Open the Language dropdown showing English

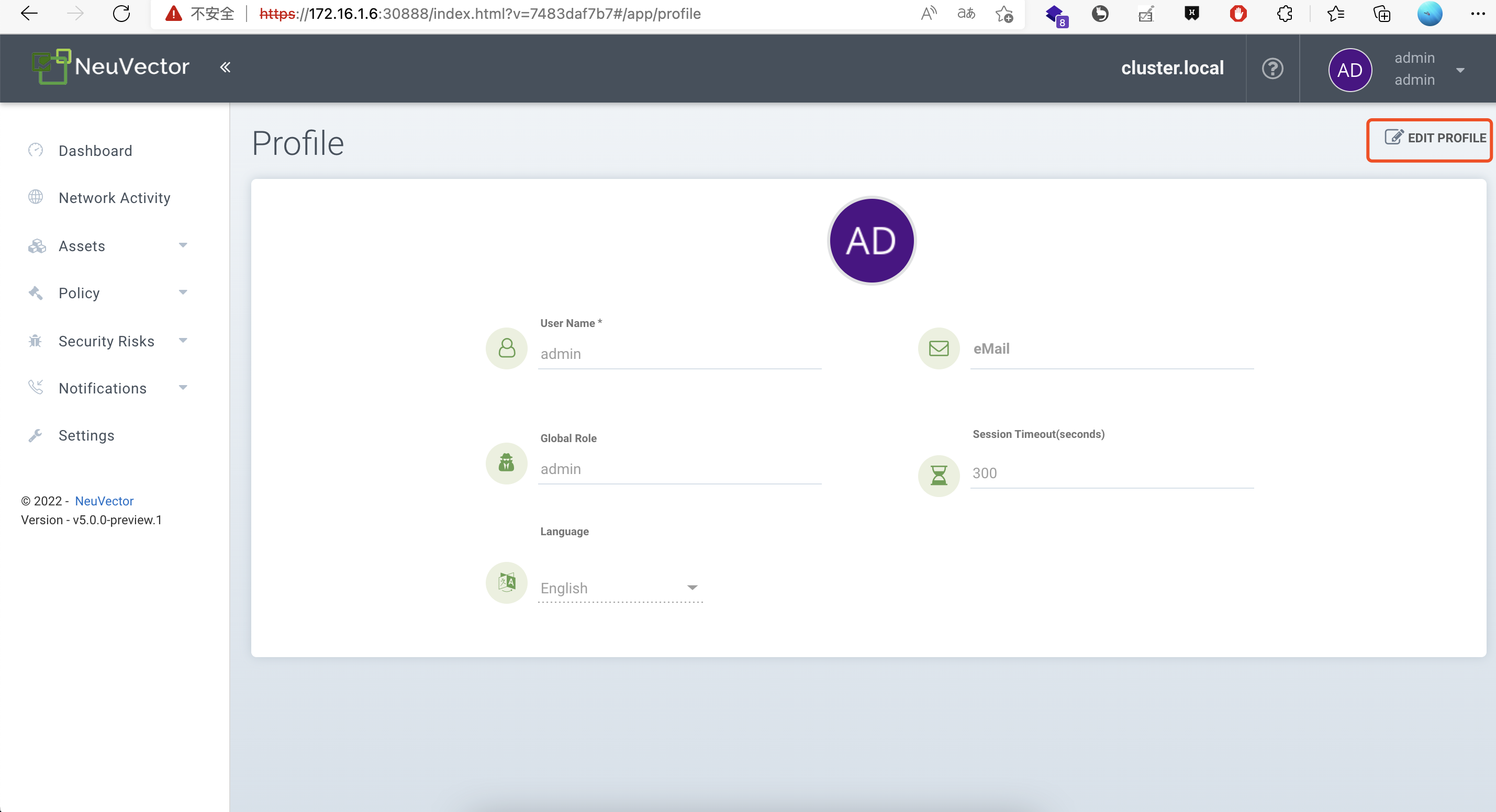(x=619, y=588)
